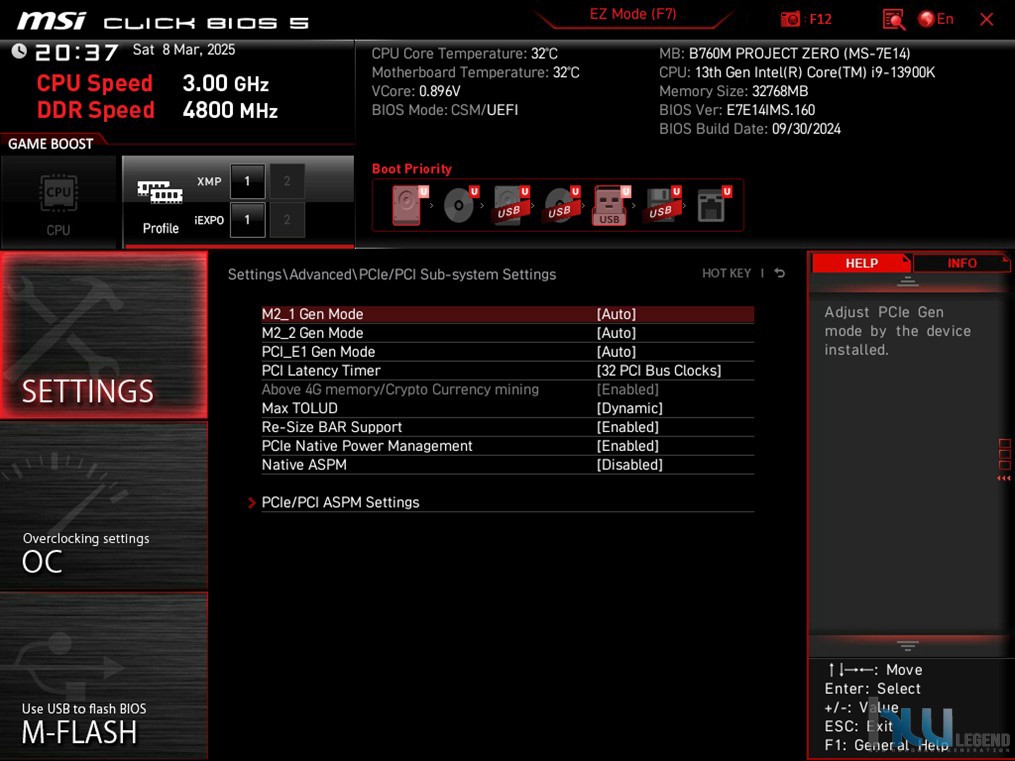This screenshot has width=1015, height=761.
Task: Change PCI Latency Timer [32 PCI Bus Clocks]
Action: coord(659,370)
